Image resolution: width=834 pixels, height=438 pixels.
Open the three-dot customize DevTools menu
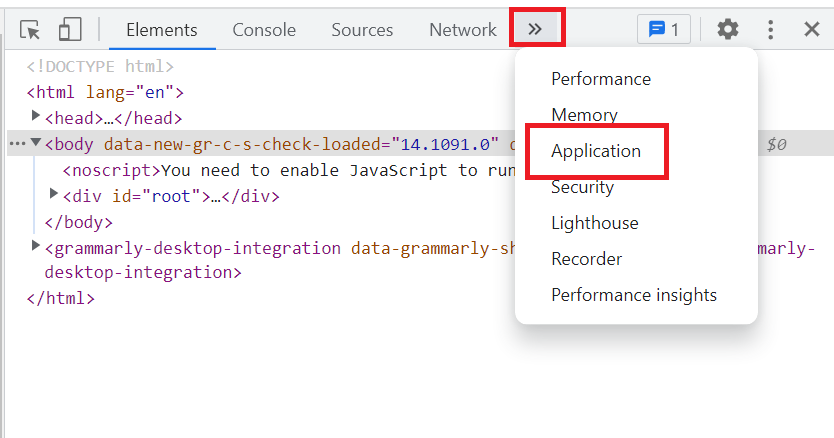770,29
